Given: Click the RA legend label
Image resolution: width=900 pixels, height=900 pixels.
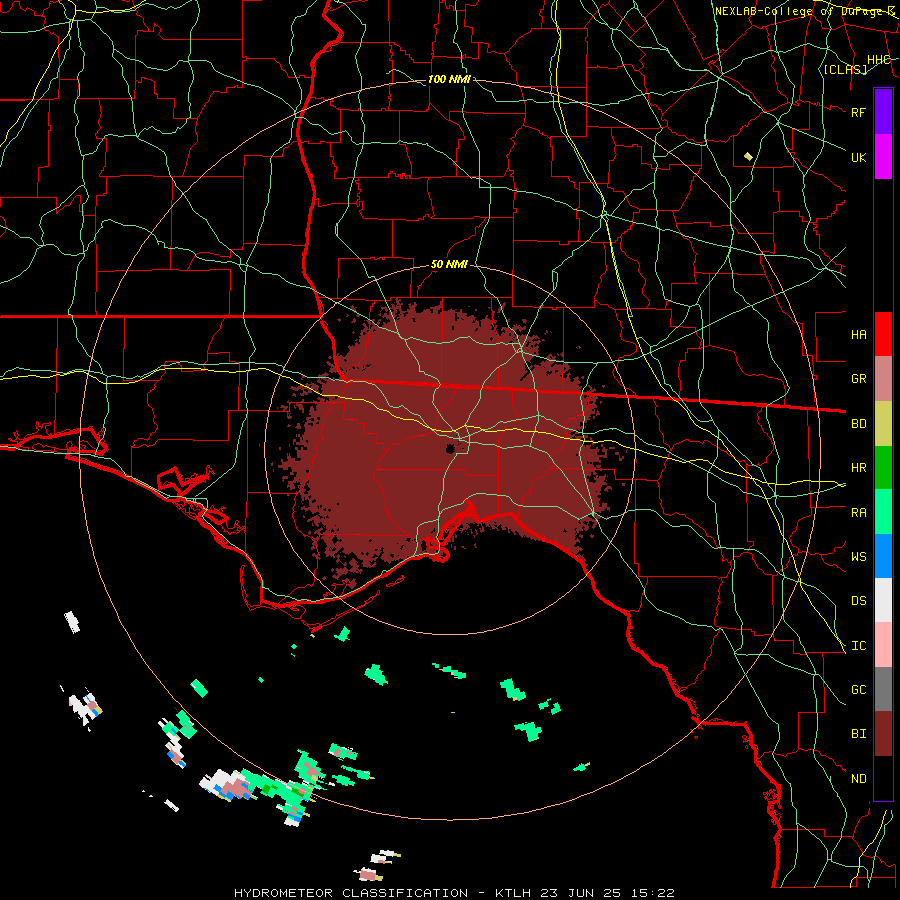Looking at the screenshot, I should click(x=858, y=513).
